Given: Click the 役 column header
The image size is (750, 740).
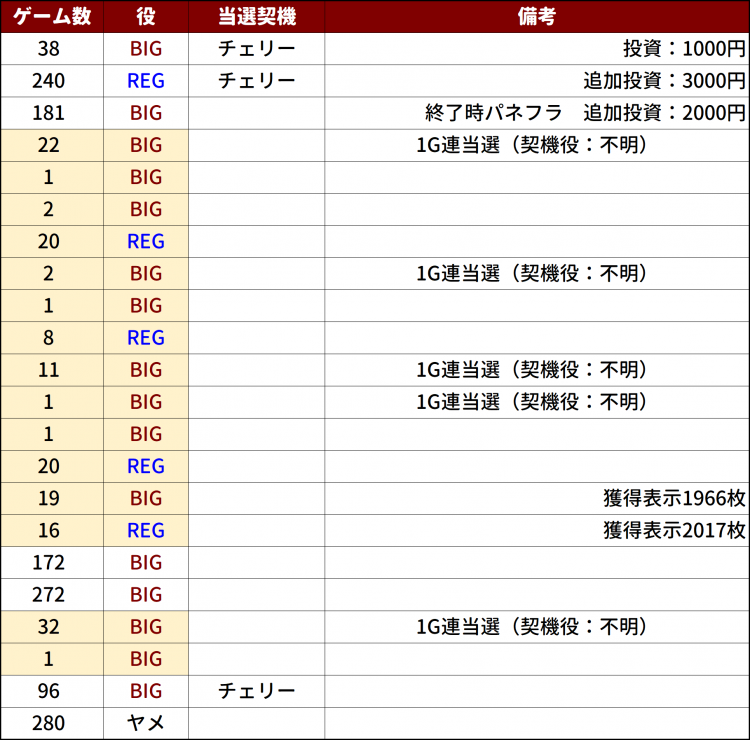Looking at the screenshot, I should click(x=146, y=16).
